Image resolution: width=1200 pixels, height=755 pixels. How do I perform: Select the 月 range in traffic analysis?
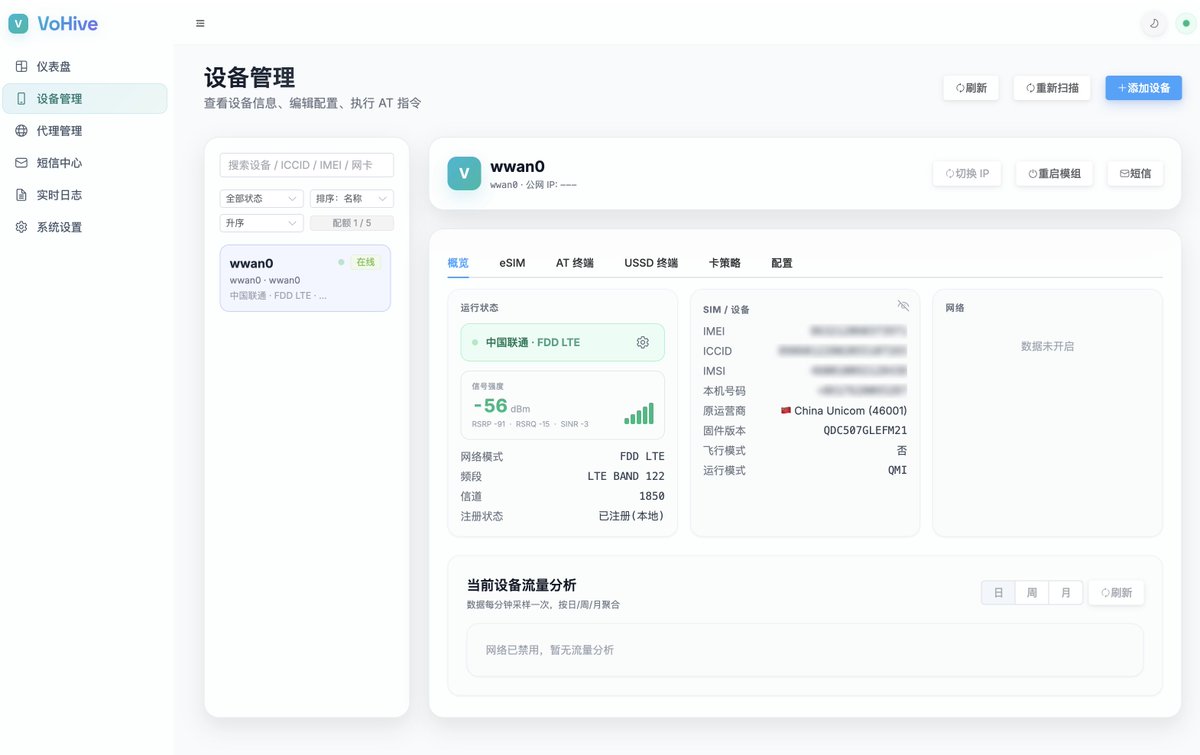point(1066,593)
